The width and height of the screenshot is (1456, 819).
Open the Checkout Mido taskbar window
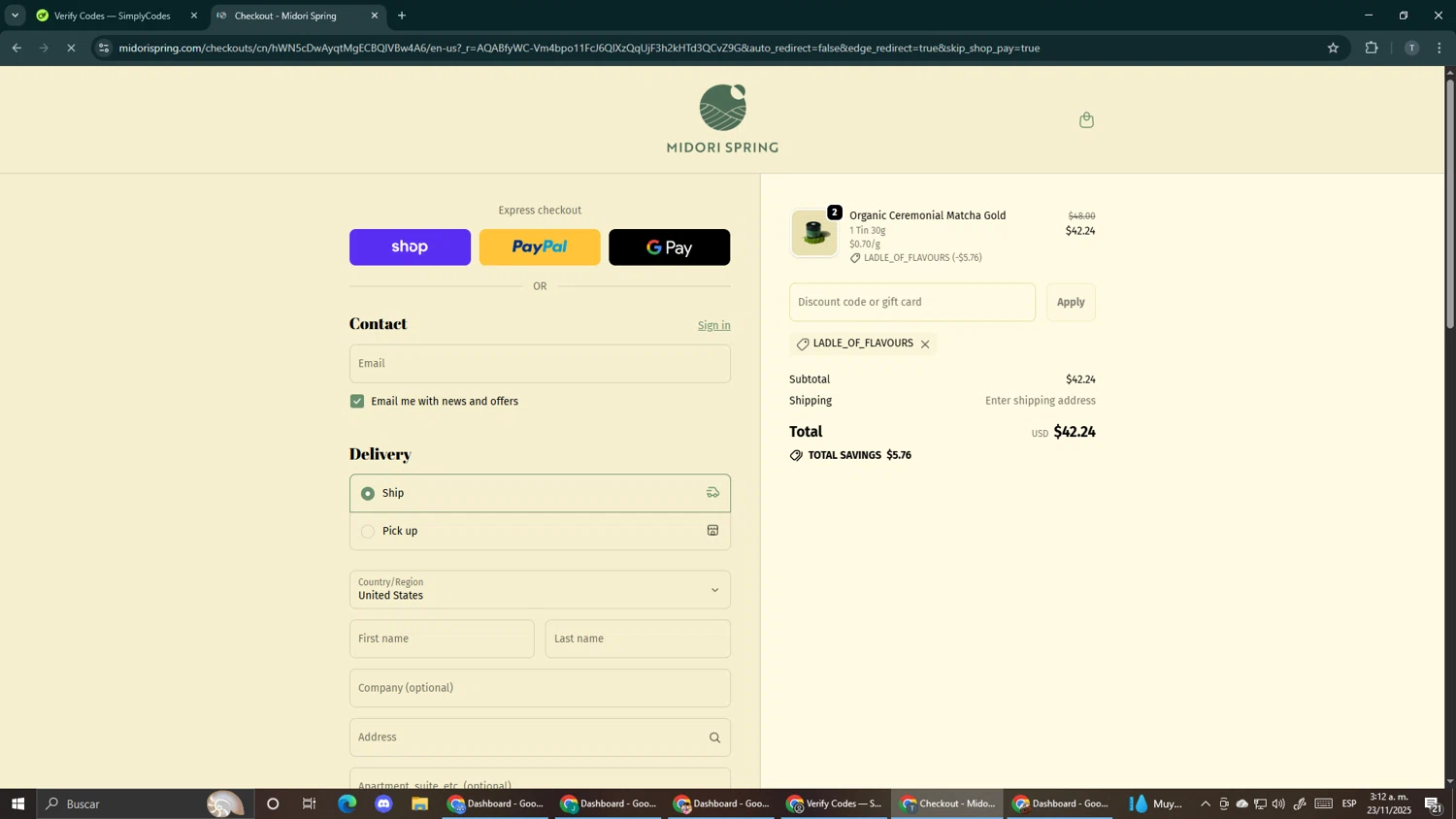click(946, 804)
